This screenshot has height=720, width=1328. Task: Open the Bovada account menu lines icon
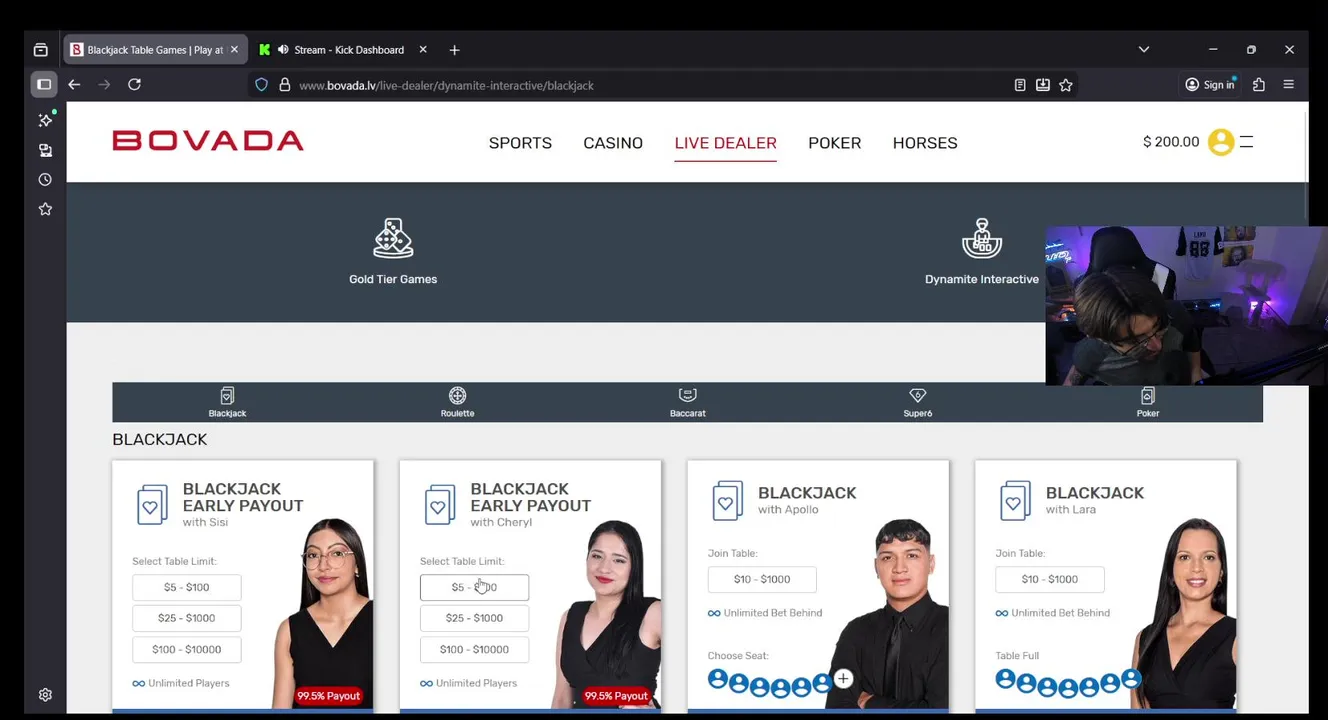pos(1246,142)
